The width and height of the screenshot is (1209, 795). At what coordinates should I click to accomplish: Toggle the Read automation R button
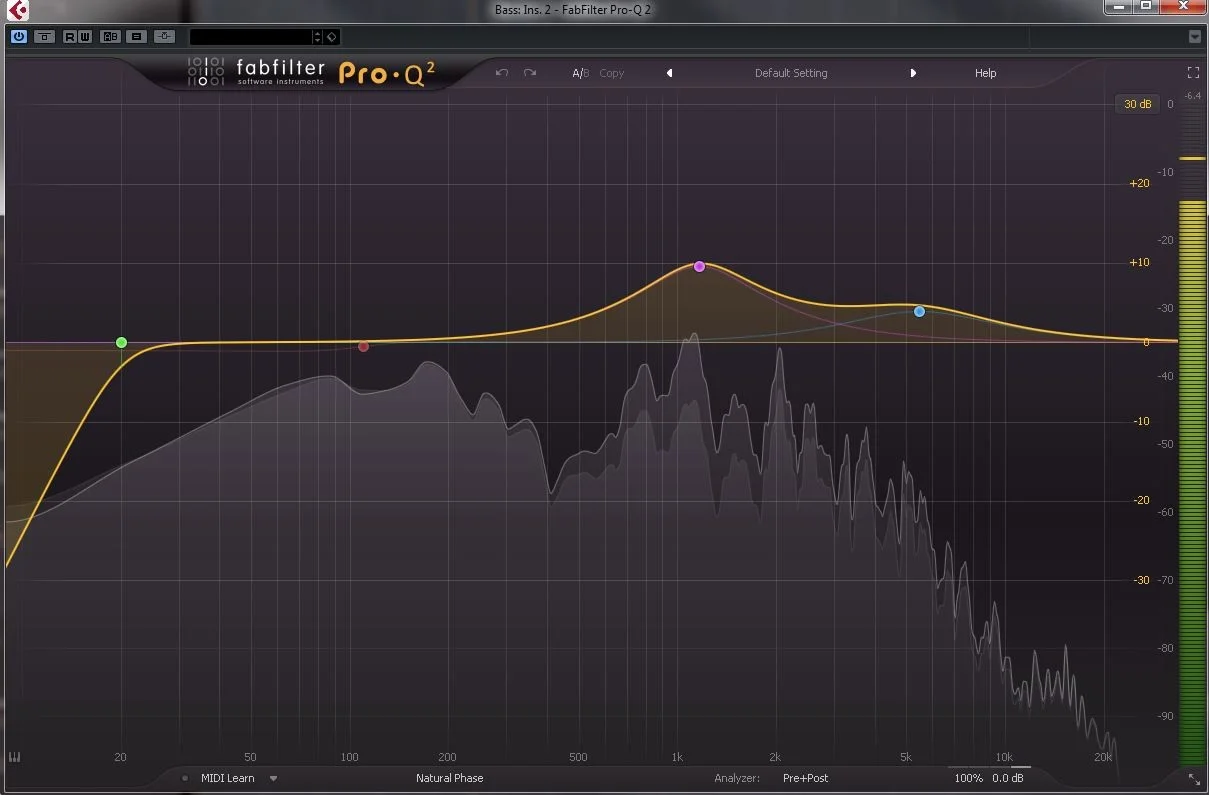tap(70, 37)
